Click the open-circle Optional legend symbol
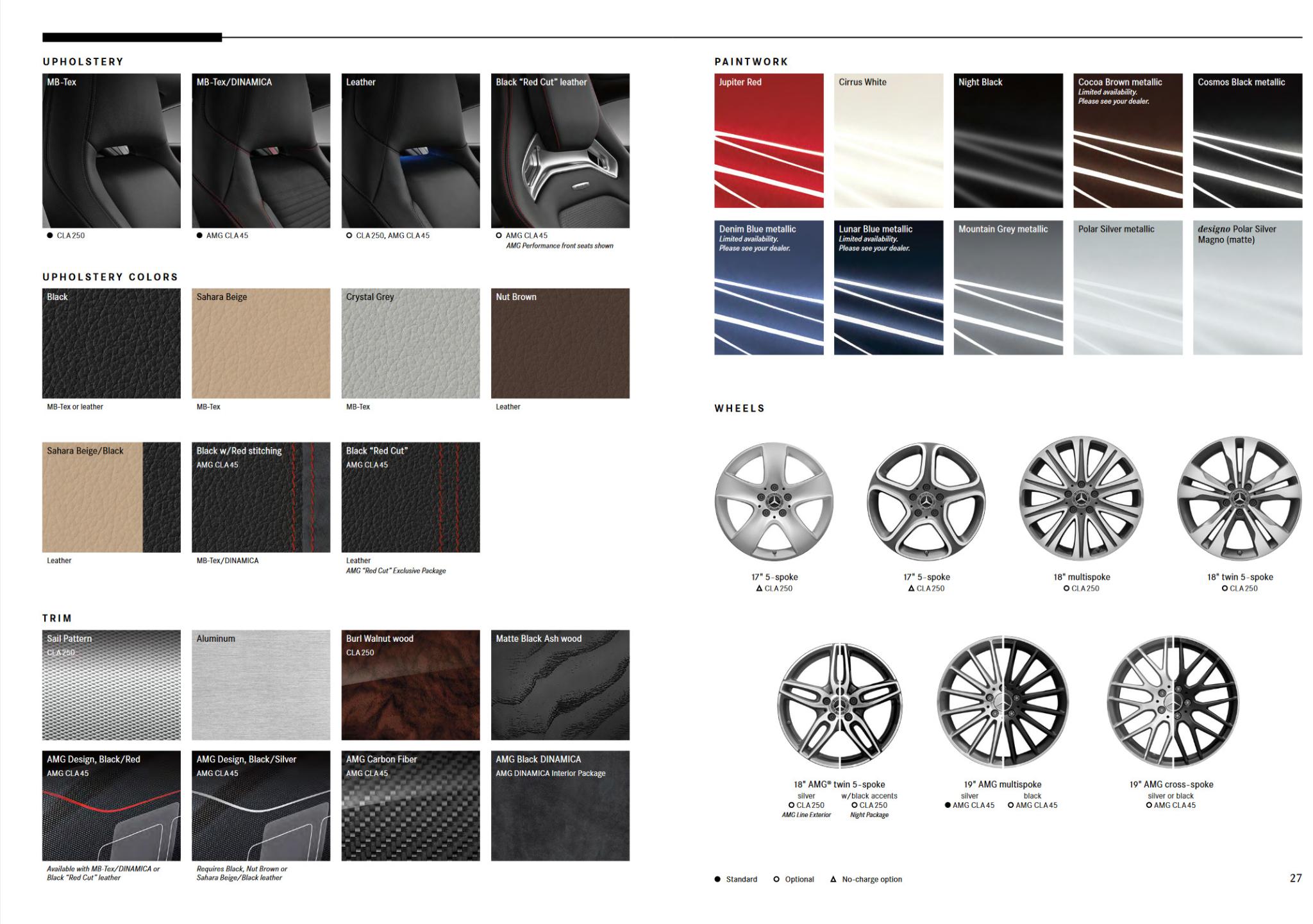 click(776, 879)
